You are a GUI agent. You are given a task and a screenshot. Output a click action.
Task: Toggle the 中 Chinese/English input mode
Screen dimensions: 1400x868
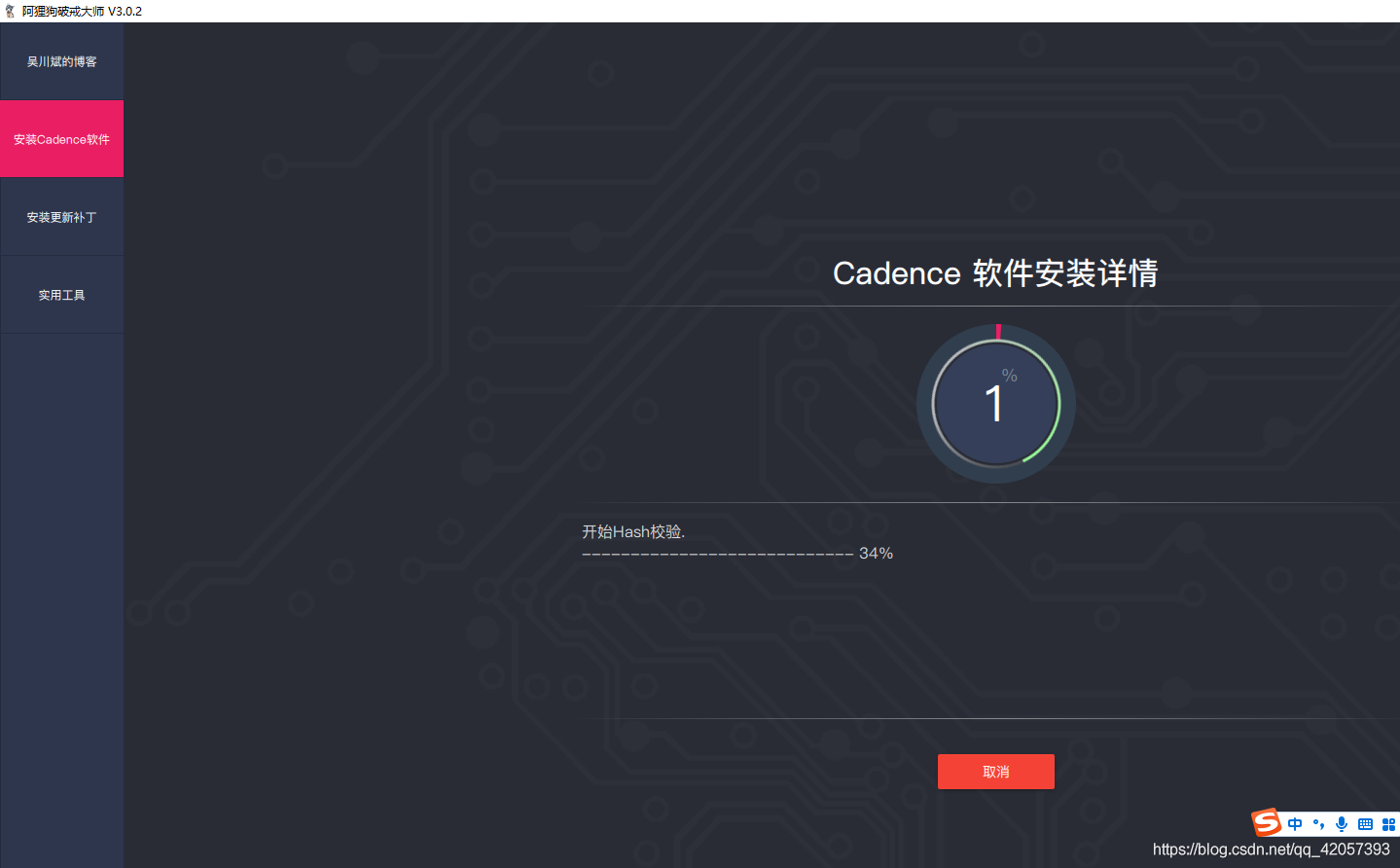click(1295, 824)
